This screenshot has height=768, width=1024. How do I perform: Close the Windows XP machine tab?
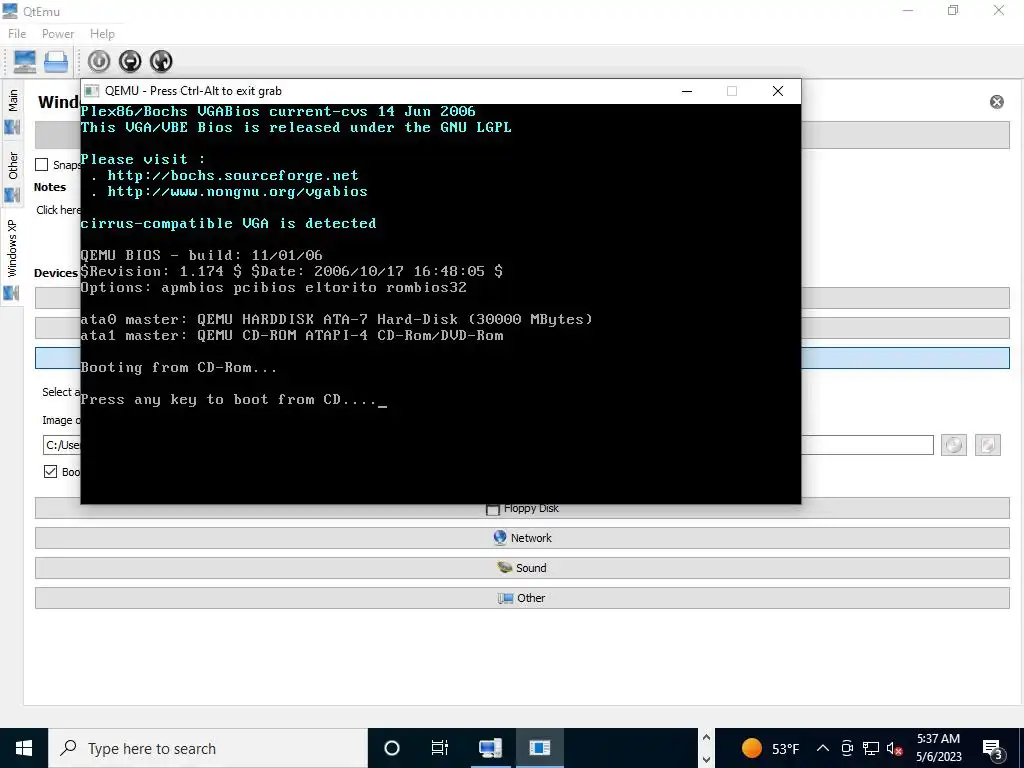tap(997, 102)
